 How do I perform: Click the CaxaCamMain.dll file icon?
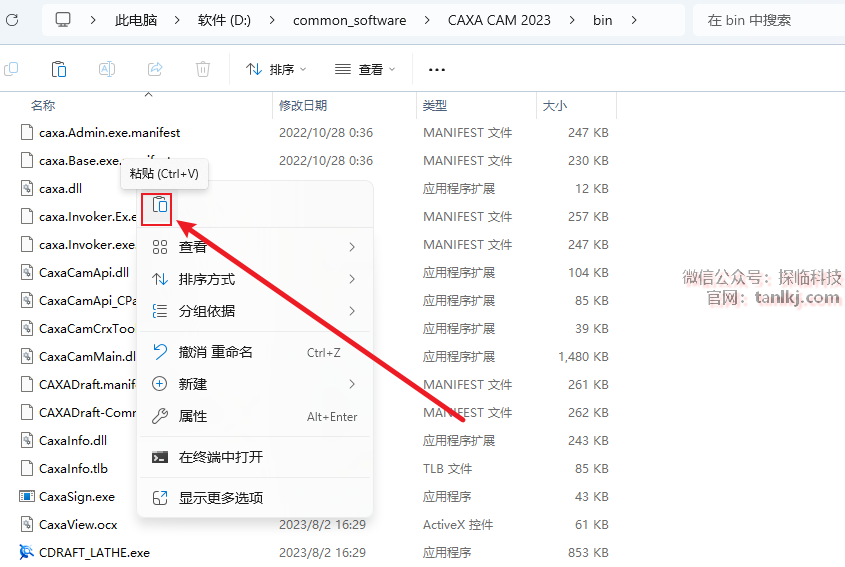tap(26, 356)
